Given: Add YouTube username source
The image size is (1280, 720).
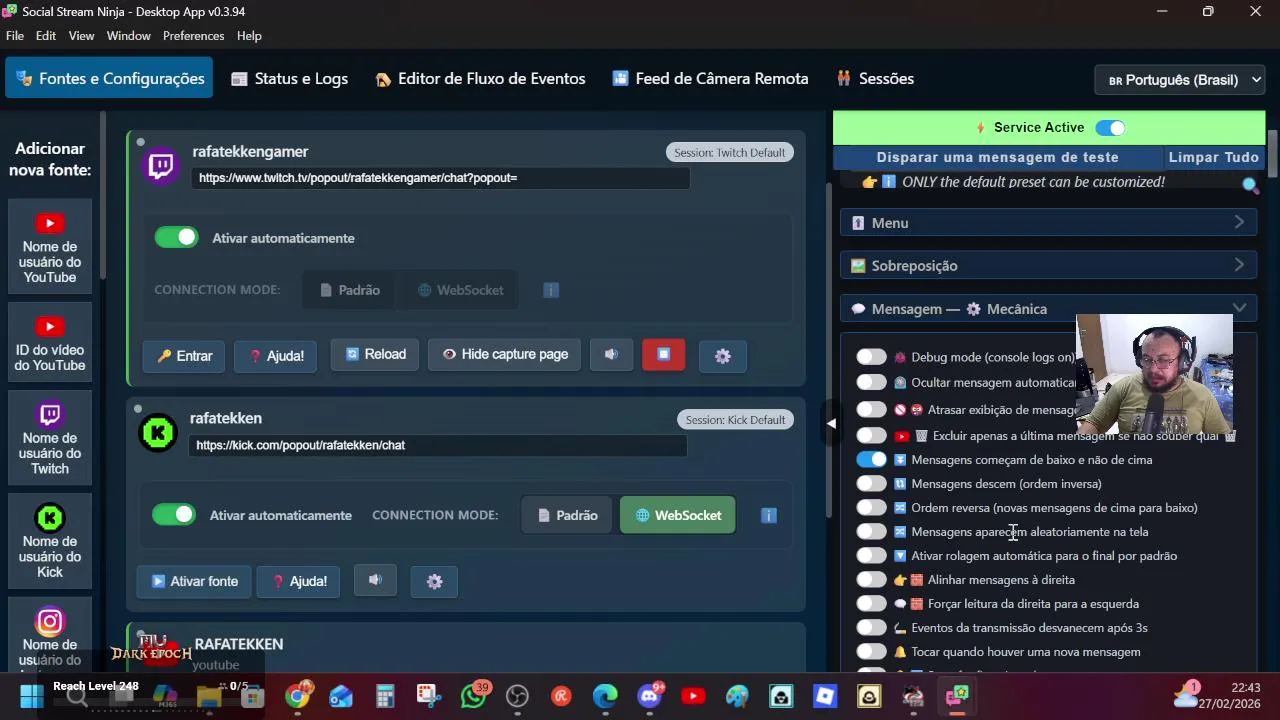Looking at the screenshot, I should tap(50, 248).
